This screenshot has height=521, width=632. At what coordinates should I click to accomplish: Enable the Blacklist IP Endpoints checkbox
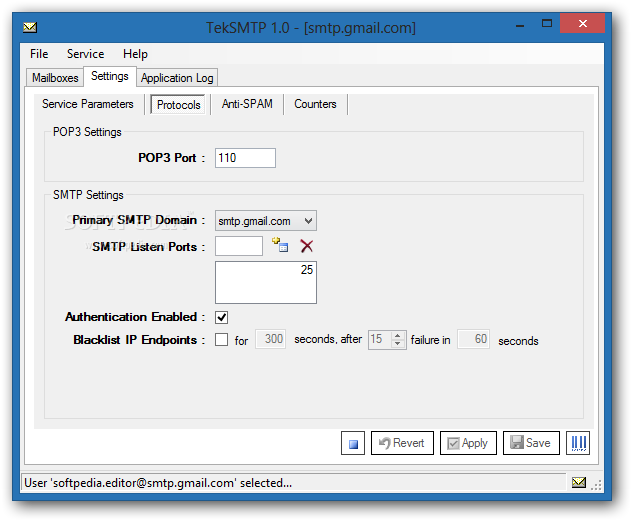point(221,340)
